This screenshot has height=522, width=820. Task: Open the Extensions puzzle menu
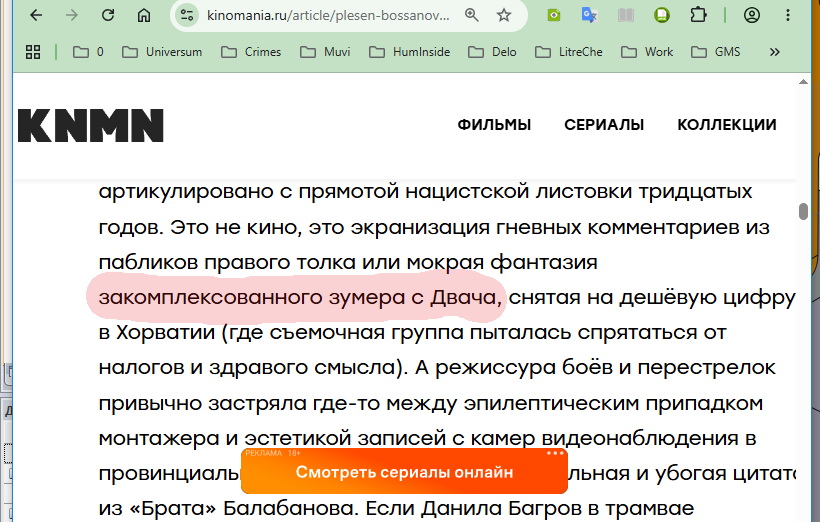click(x=698, y=15)
